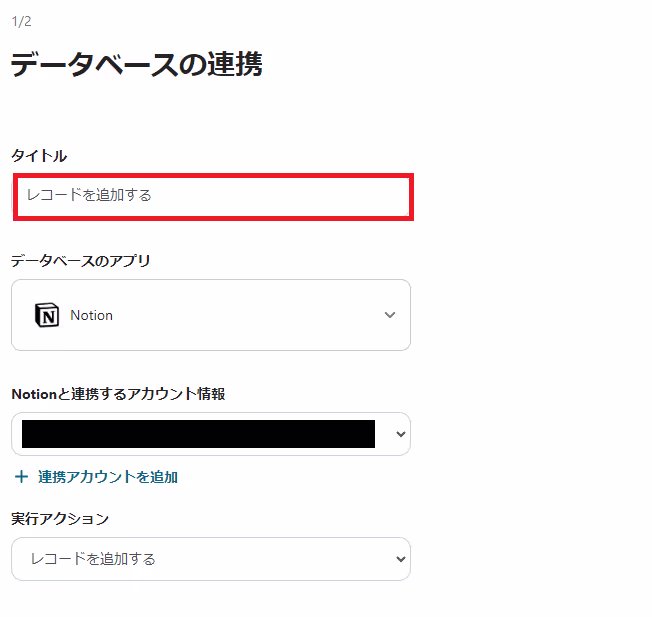Open the 実行アクション dropdown

[x=211, y=558]
